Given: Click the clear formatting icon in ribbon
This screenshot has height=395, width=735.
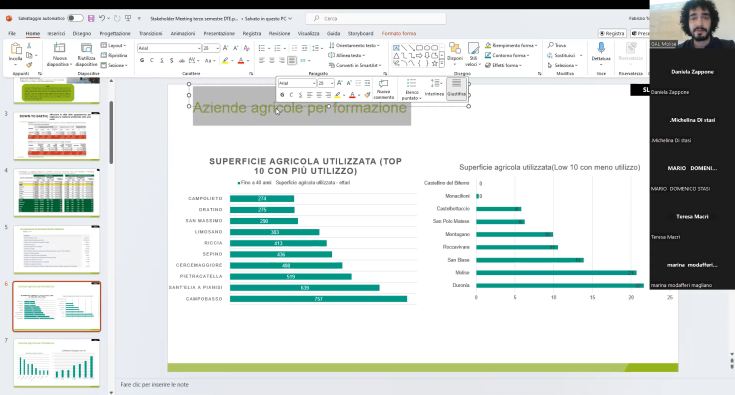Looking at the screenshot, I should click(247, 48).
